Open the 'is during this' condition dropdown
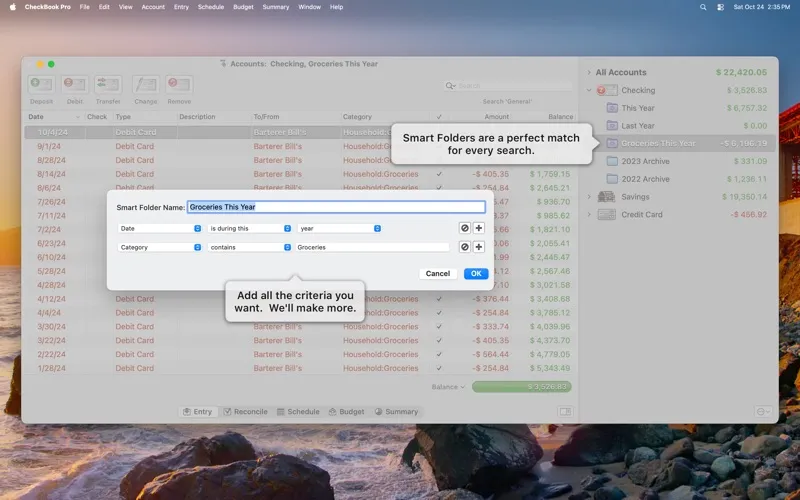The height and width of the screenshot is (500, 800). (249, 229)
